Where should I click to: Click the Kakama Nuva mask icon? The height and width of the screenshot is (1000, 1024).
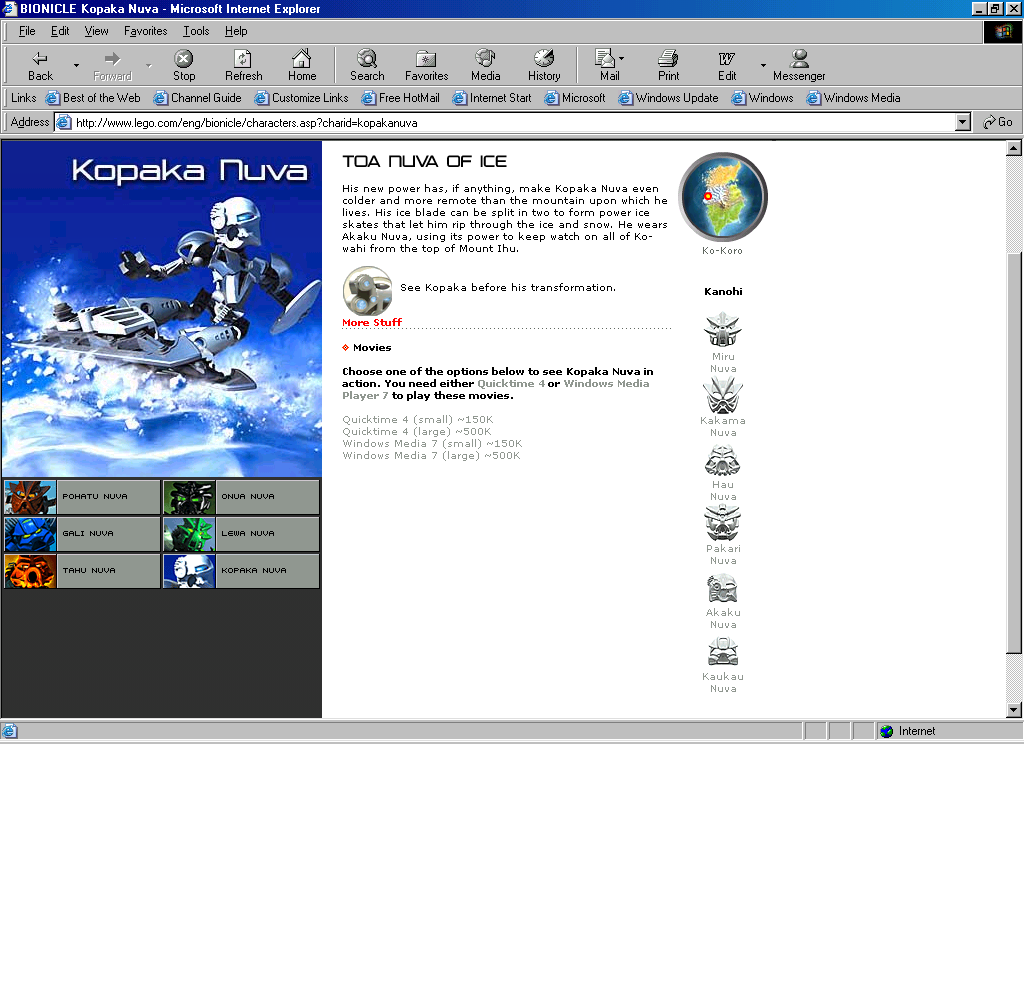[x=722, y=395]
